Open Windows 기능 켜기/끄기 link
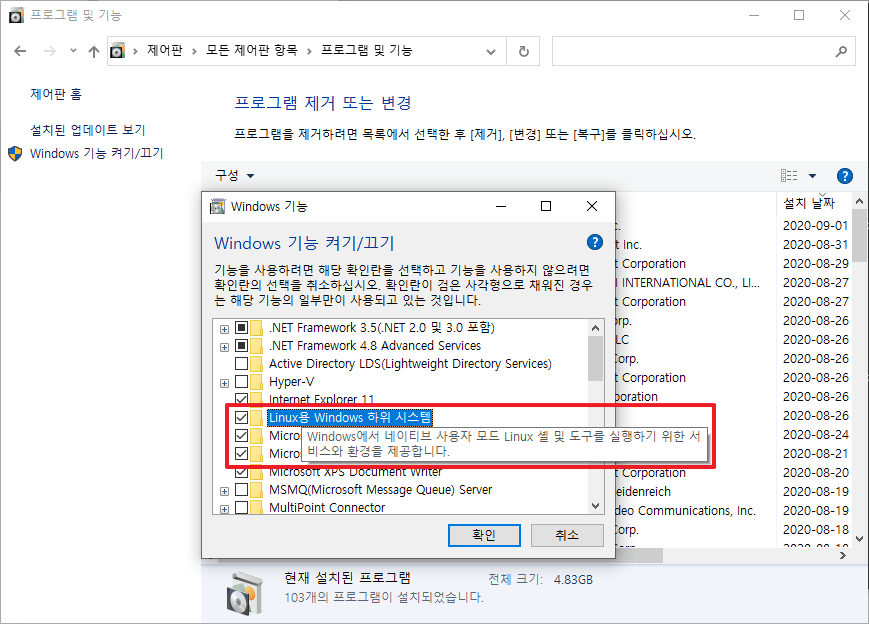This screenshot has height=624, width=869. point(96,154)
